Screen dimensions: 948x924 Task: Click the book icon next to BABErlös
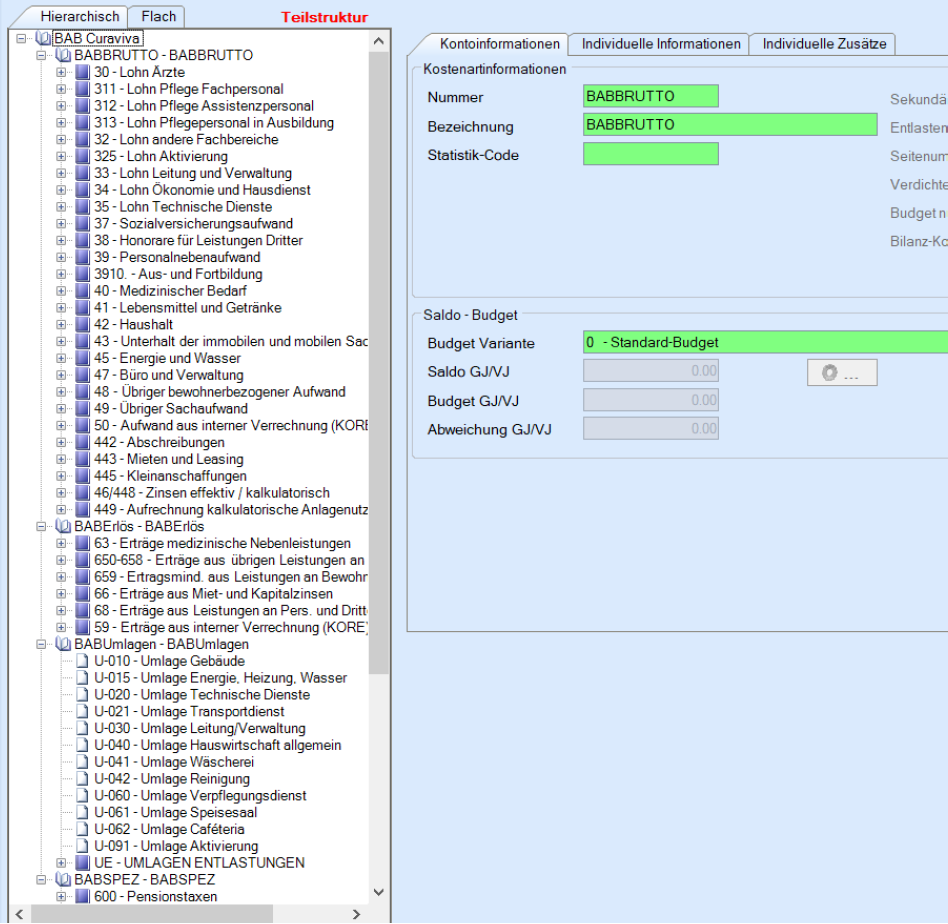coord(63,527)
